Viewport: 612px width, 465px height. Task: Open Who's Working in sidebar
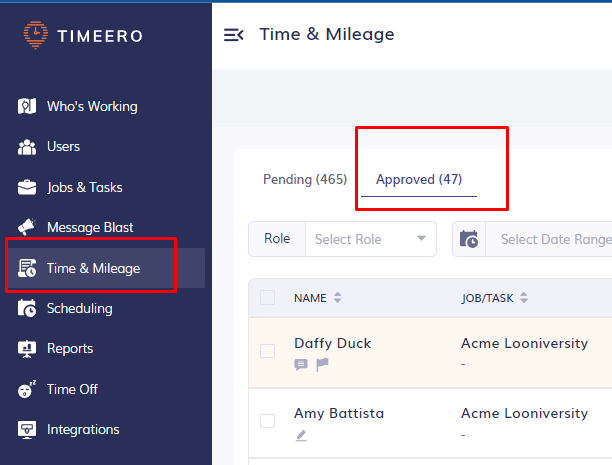(92, 106)
